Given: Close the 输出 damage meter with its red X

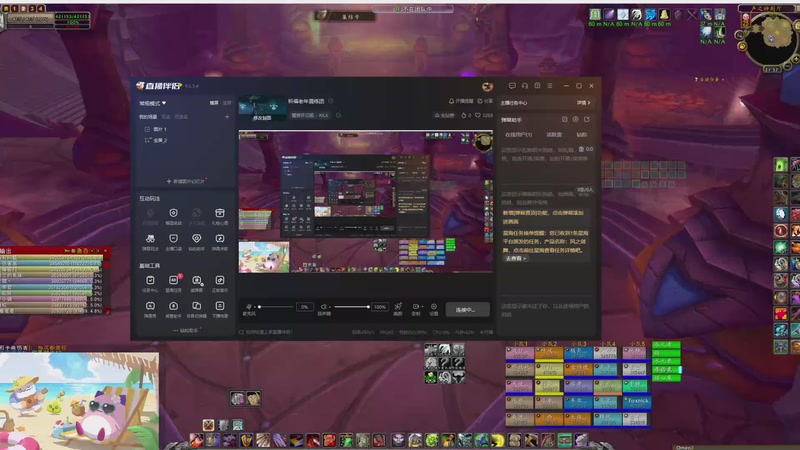Looking at the screenshot, I should [106, 251].
